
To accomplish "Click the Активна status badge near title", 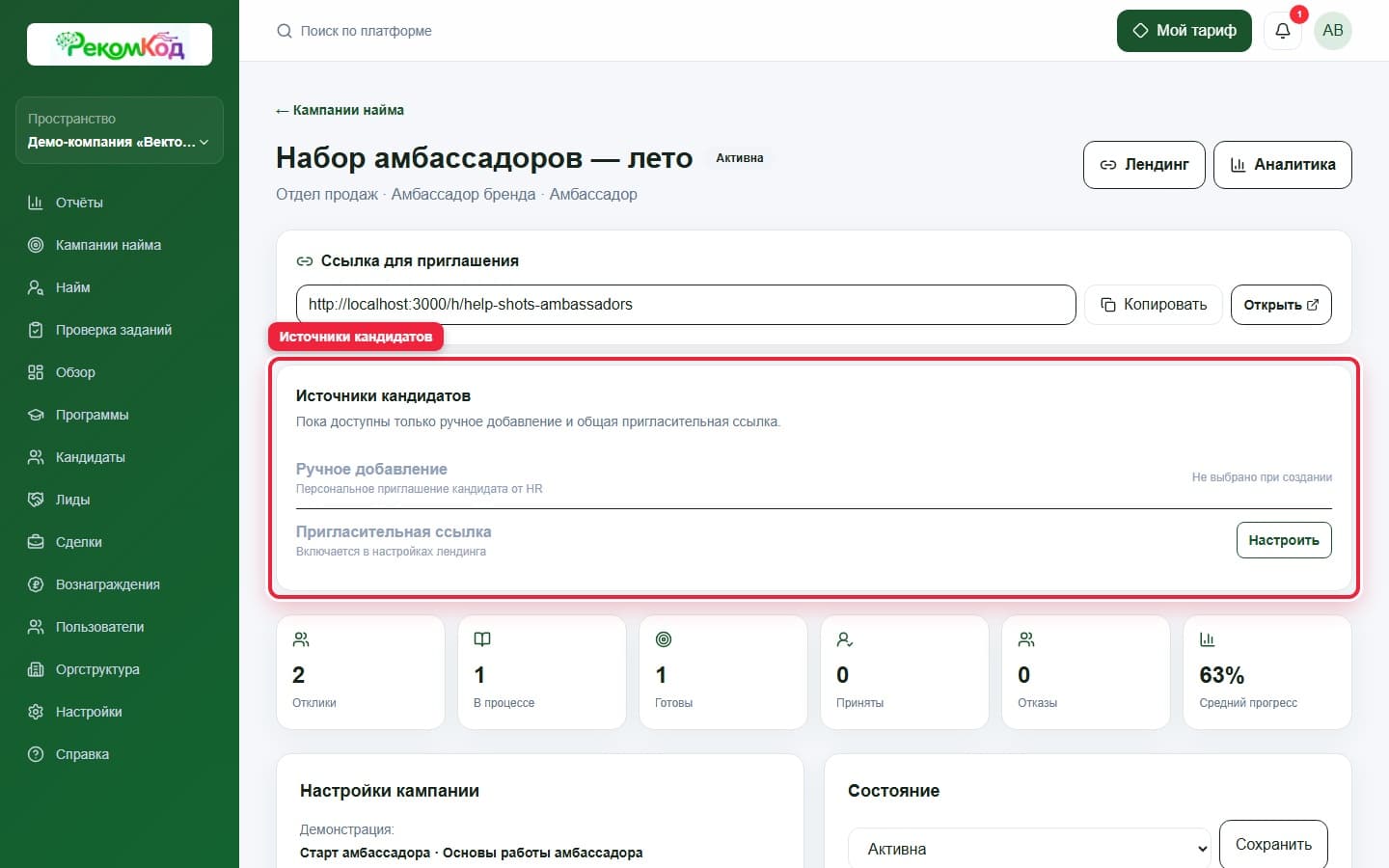I will coord(740,158).
